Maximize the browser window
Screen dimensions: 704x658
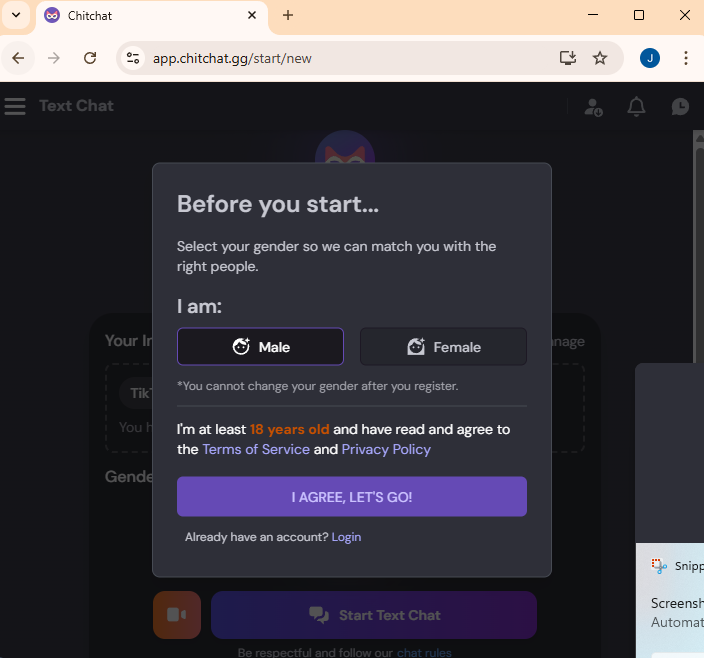639,15
